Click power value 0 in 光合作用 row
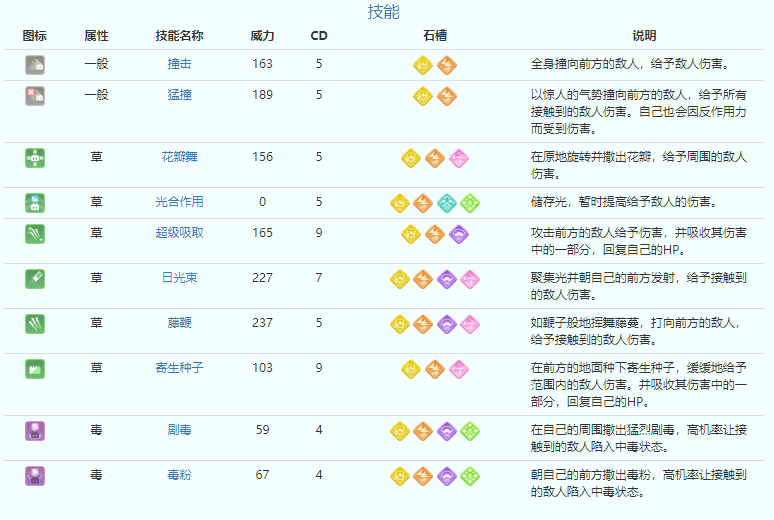Screen dimensions: 774x520 pyautogui.click(x=262, y=202)
